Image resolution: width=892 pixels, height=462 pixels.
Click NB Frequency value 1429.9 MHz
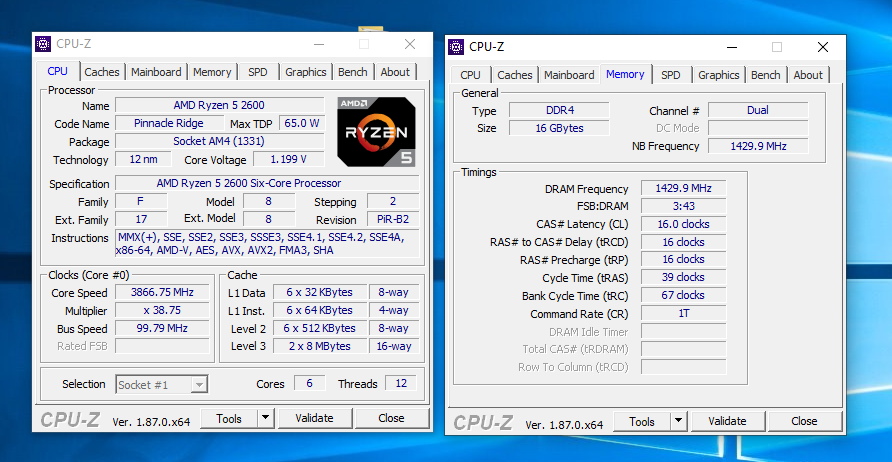click(758, 146)
